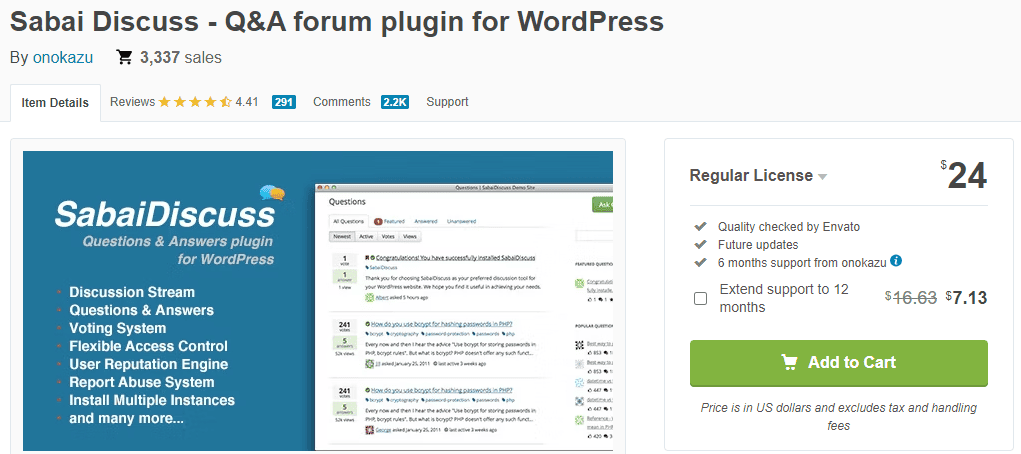The image size is (1021, 454).
Task: Click the checkmark icon beside Future updates
Action: [700, 244]
